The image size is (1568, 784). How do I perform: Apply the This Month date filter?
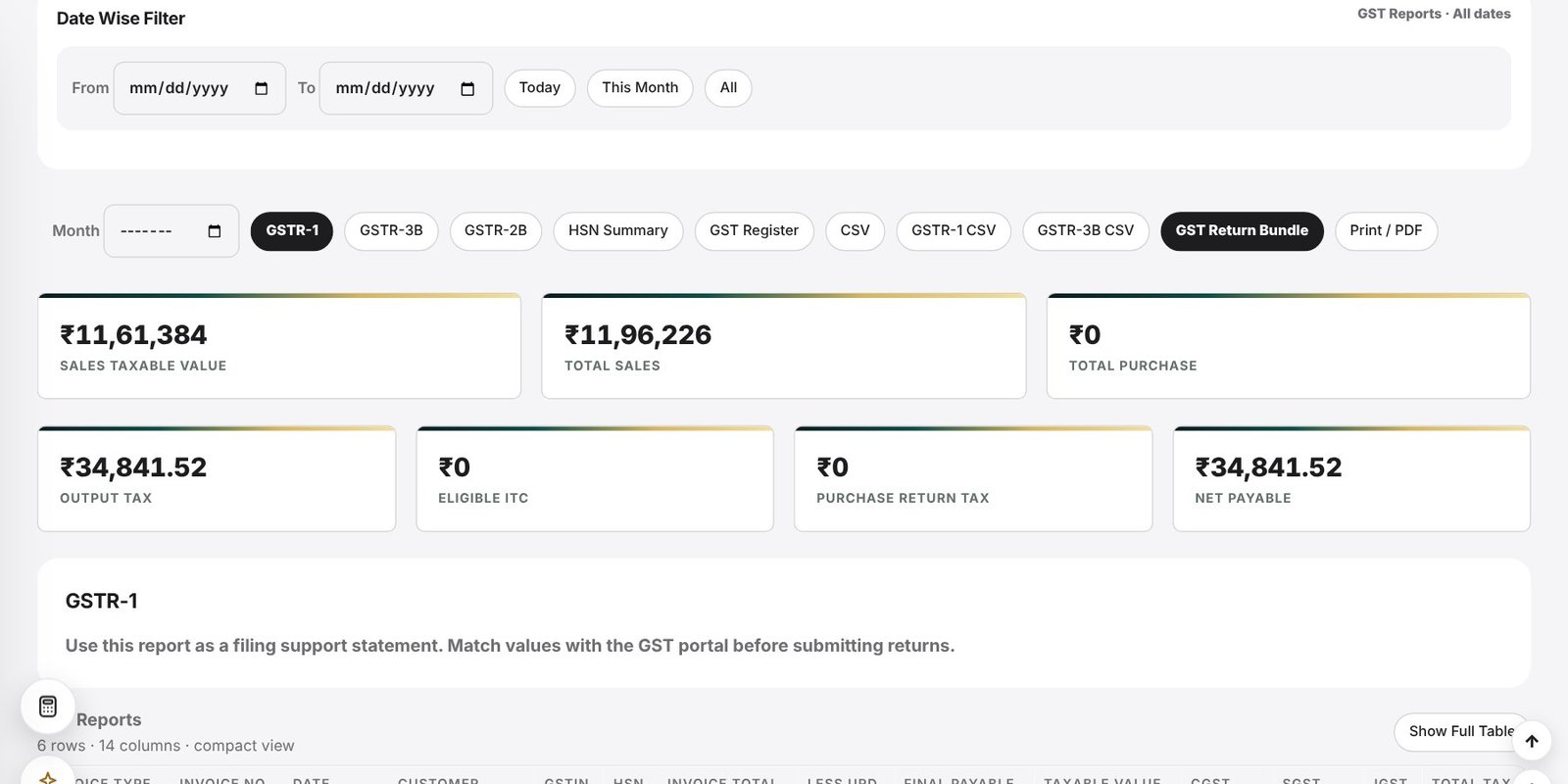coord(640,88)
